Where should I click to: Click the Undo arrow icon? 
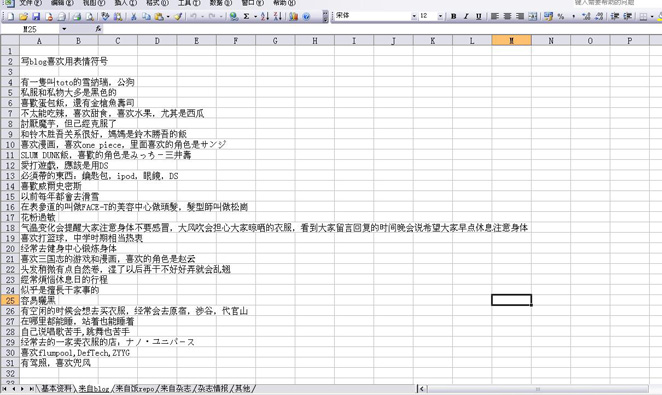pyautogui.click(x=193, y=17)
